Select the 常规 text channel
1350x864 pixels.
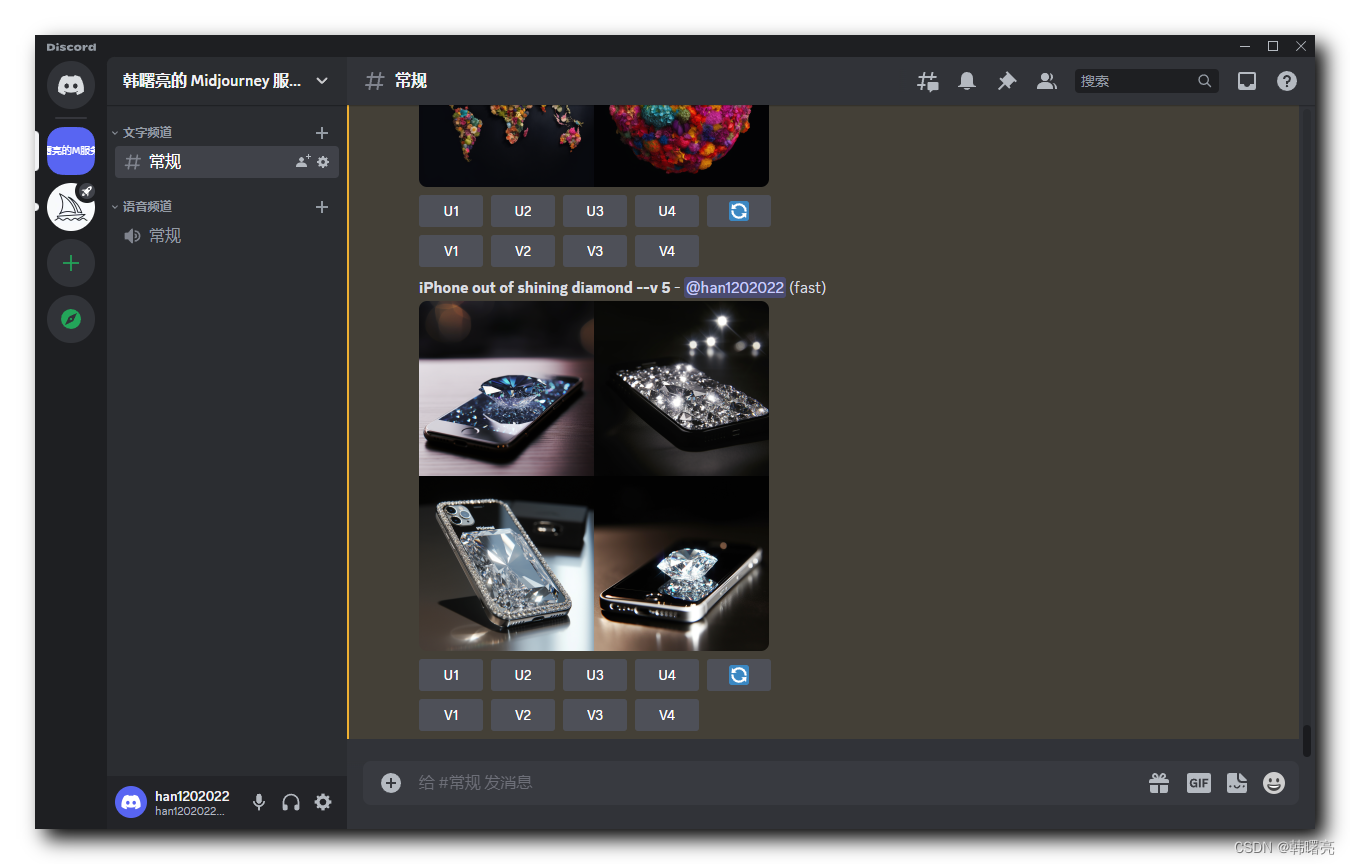coord(227,162)
